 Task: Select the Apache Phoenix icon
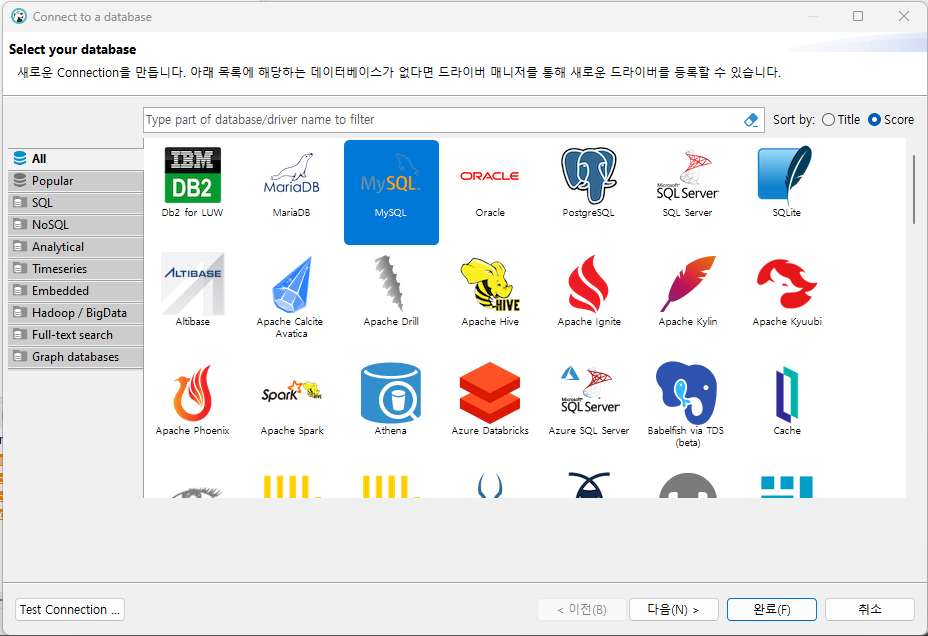[x=192, y=393]
